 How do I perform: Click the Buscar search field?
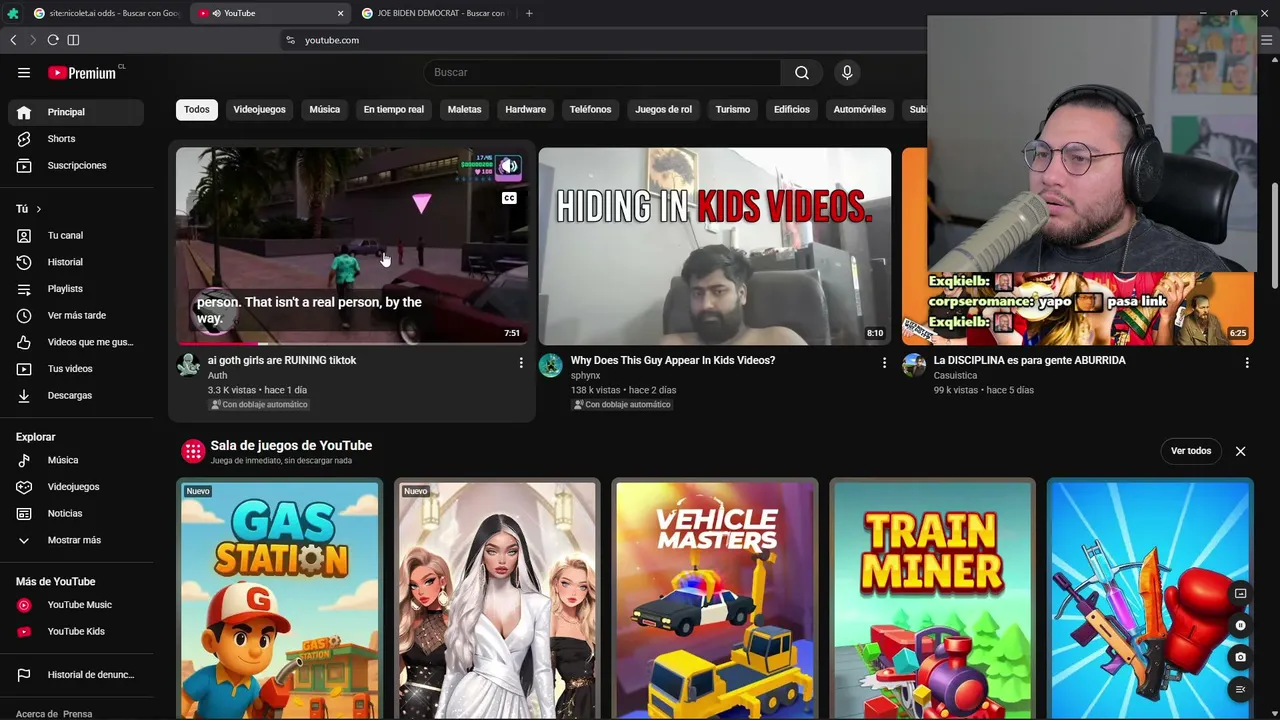[x=604, y=72]
